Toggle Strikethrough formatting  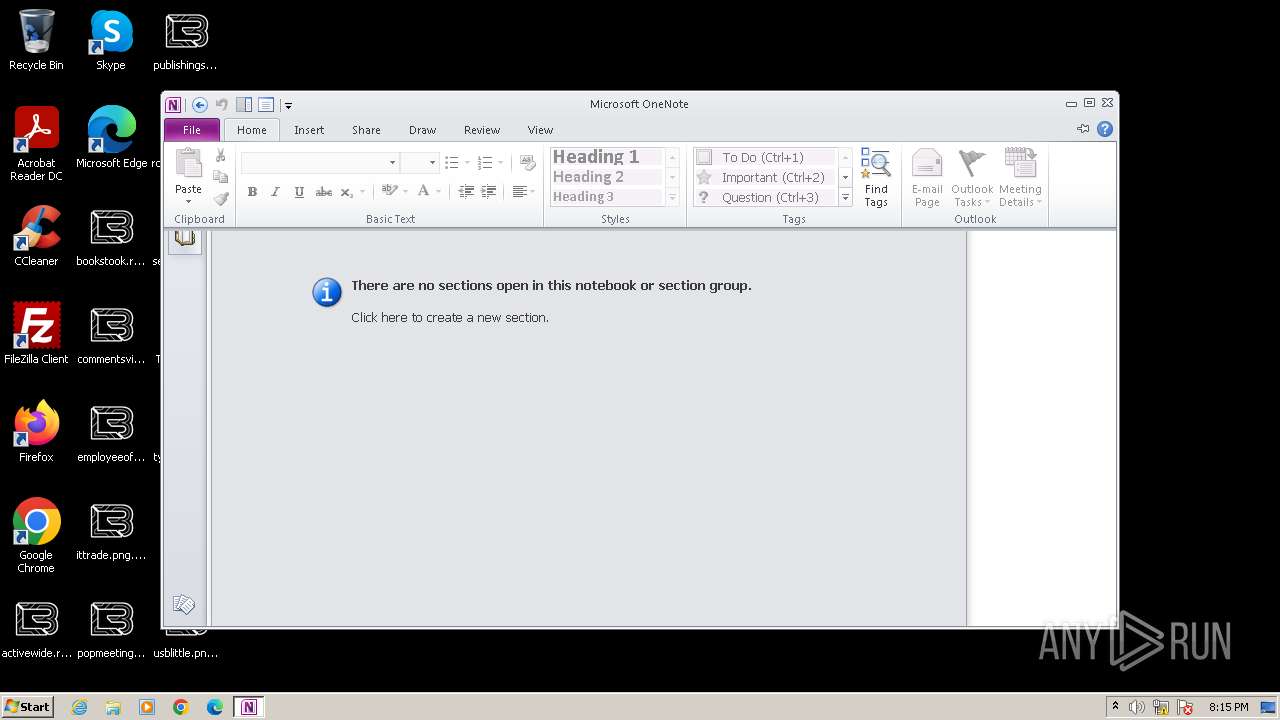pyautogui.click(x=323, y=192)
